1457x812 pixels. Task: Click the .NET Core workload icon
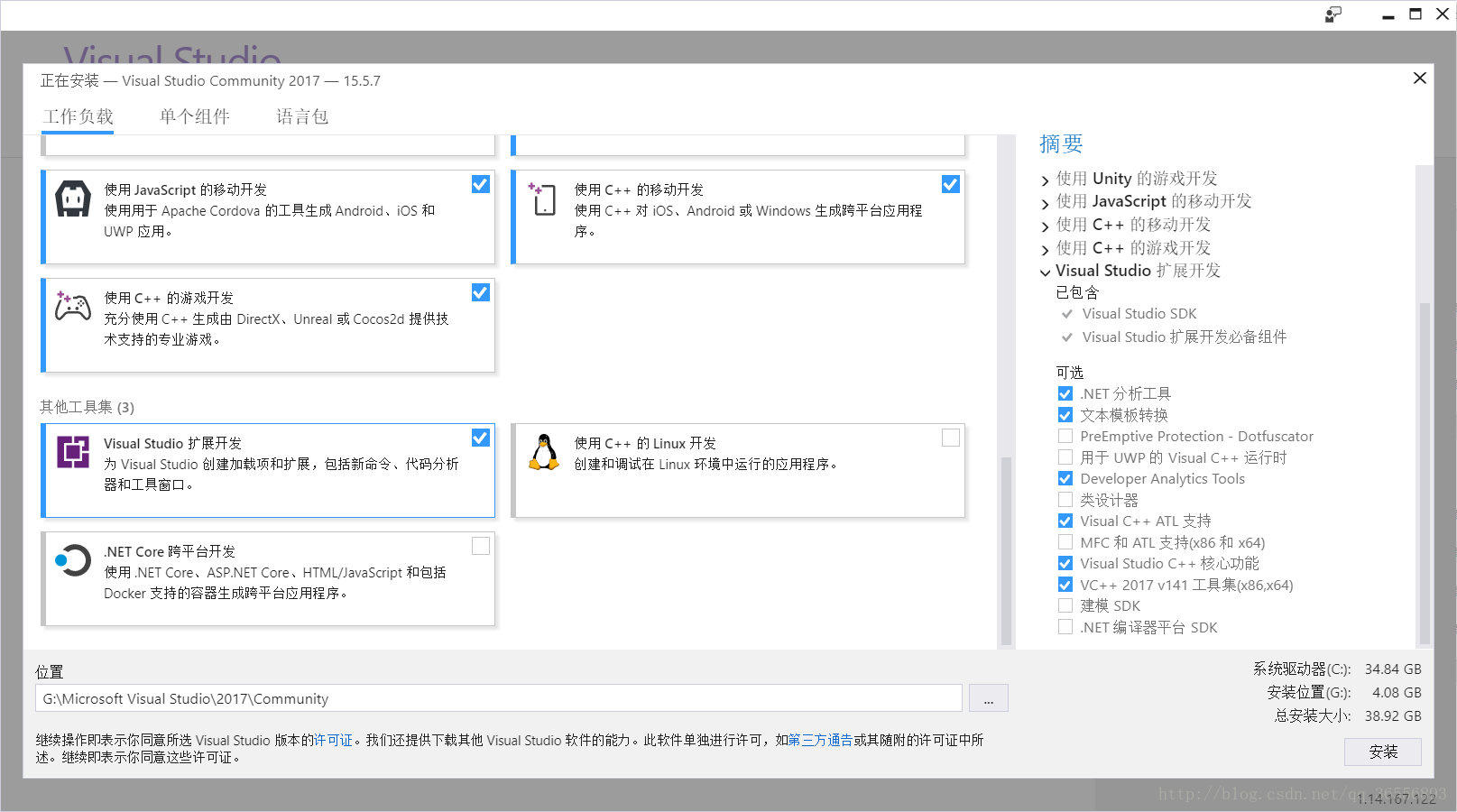pyautogui.click(x=73, y=560)
